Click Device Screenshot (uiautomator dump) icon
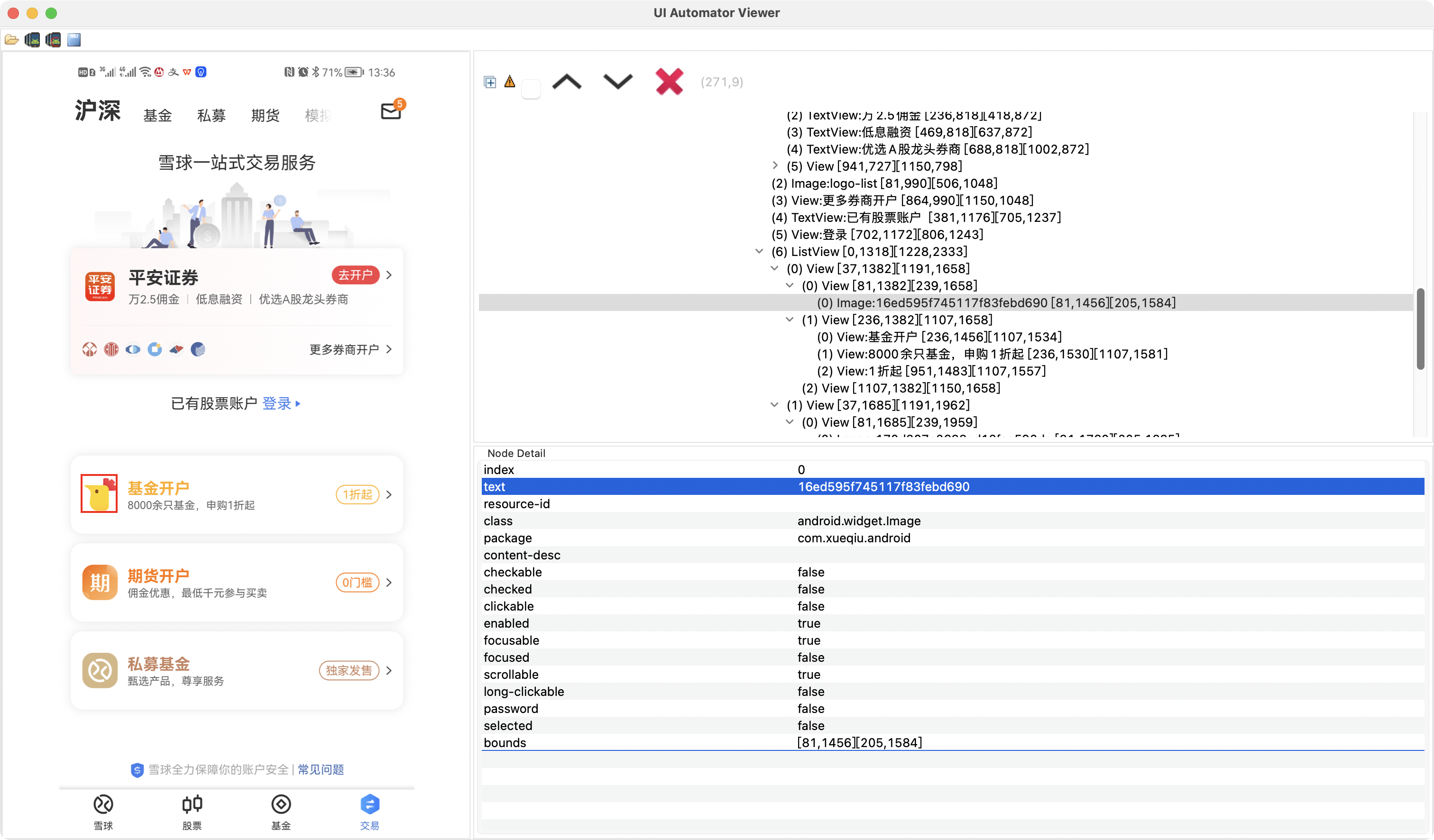Image resolution: width=1434 pixels, height=840 pixels. tap(32, 40)
